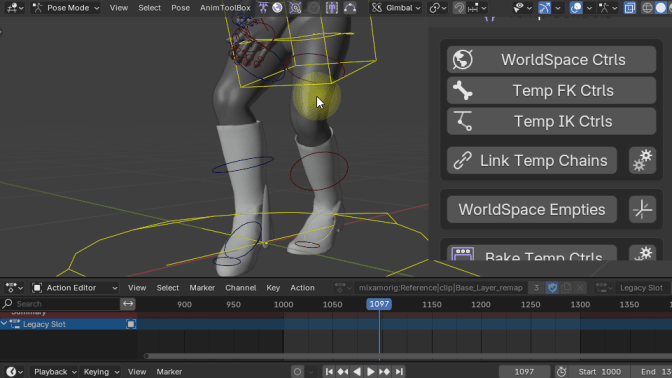Click the current frame marker 1097
Image resolution: width=672 pixels, height=378 pixels.
379,304
